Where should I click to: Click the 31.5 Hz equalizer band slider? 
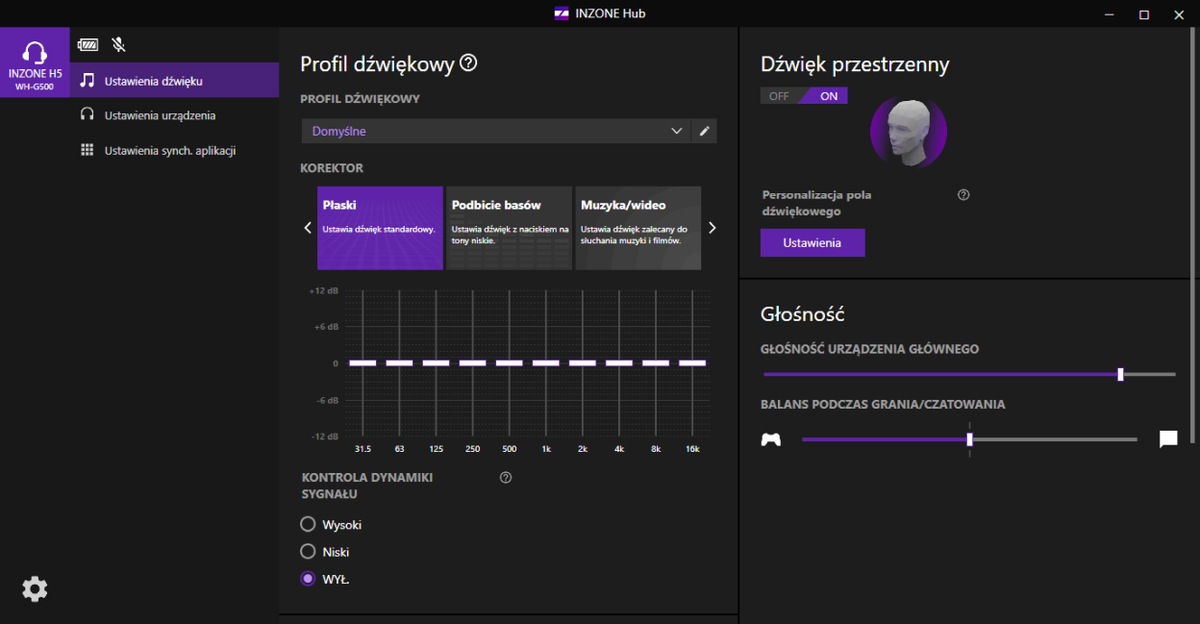(x=363, y=363)
